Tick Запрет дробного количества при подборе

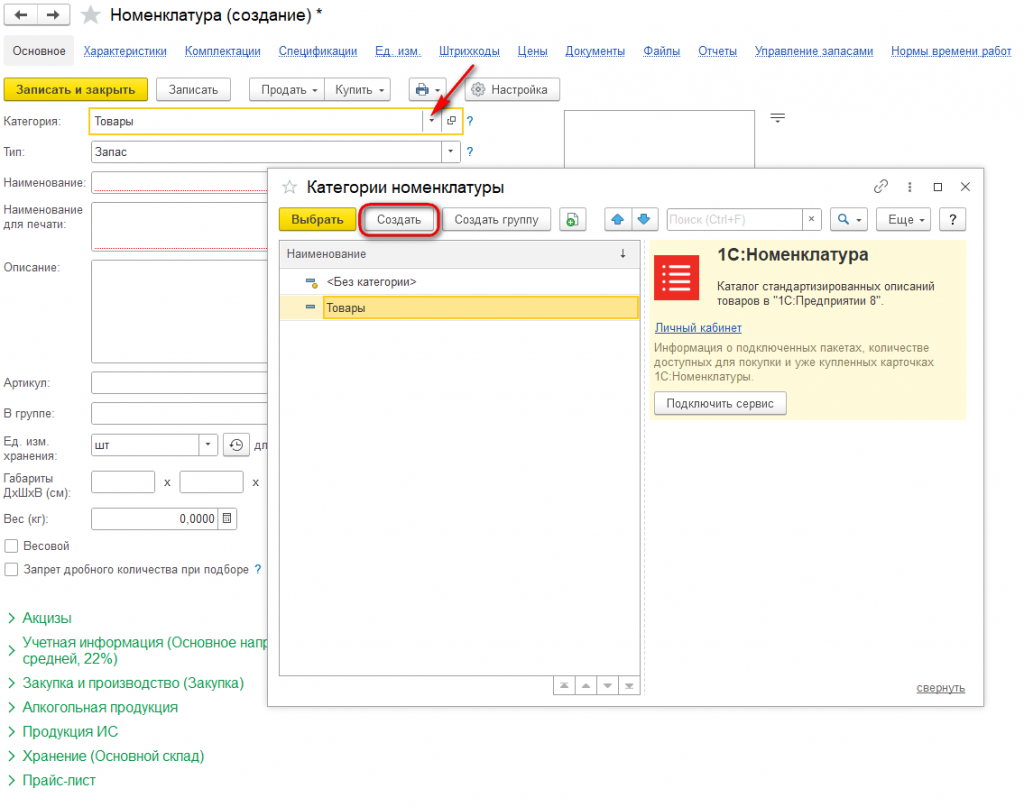pos(11,569)
